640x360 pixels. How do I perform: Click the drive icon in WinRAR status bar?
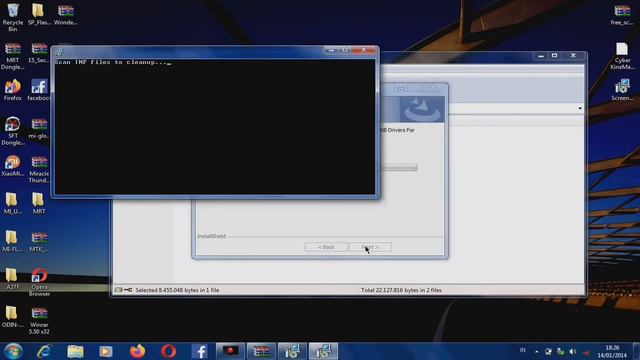(118, 290)
